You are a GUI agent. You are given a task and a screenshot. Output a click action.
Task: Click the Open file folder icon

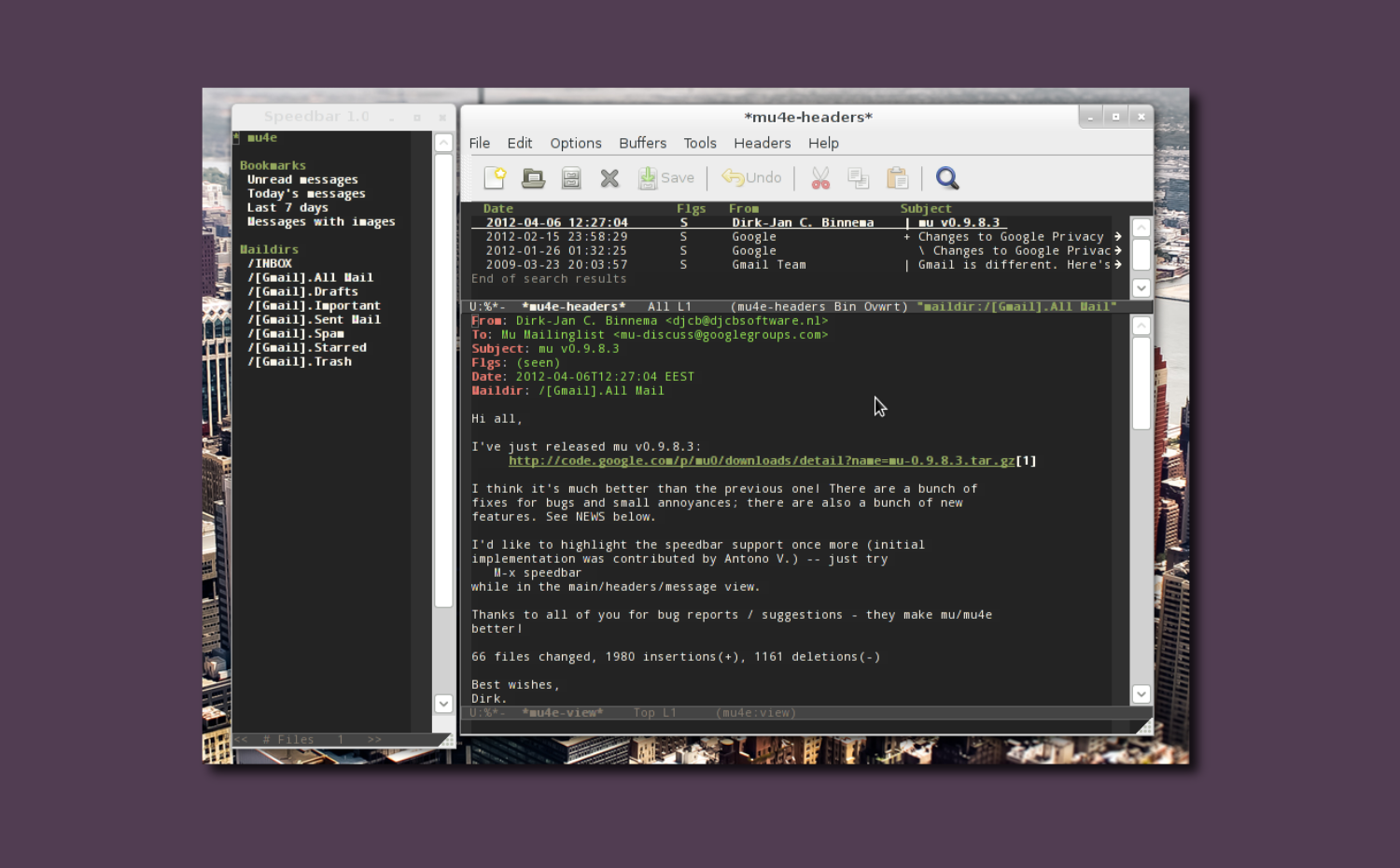(x=533, y=177)
